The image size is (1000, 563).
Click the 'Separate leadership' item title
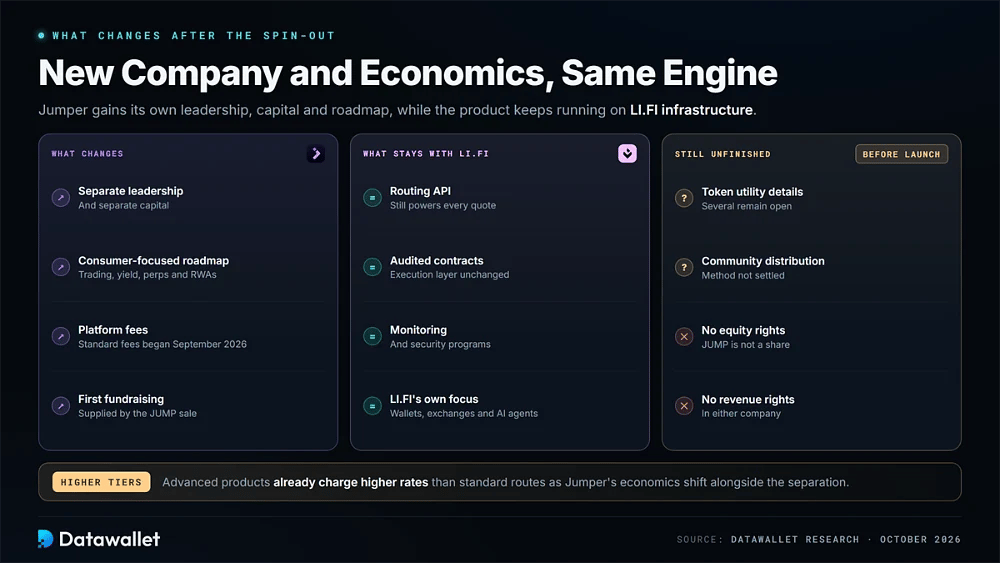coord(131,191)
